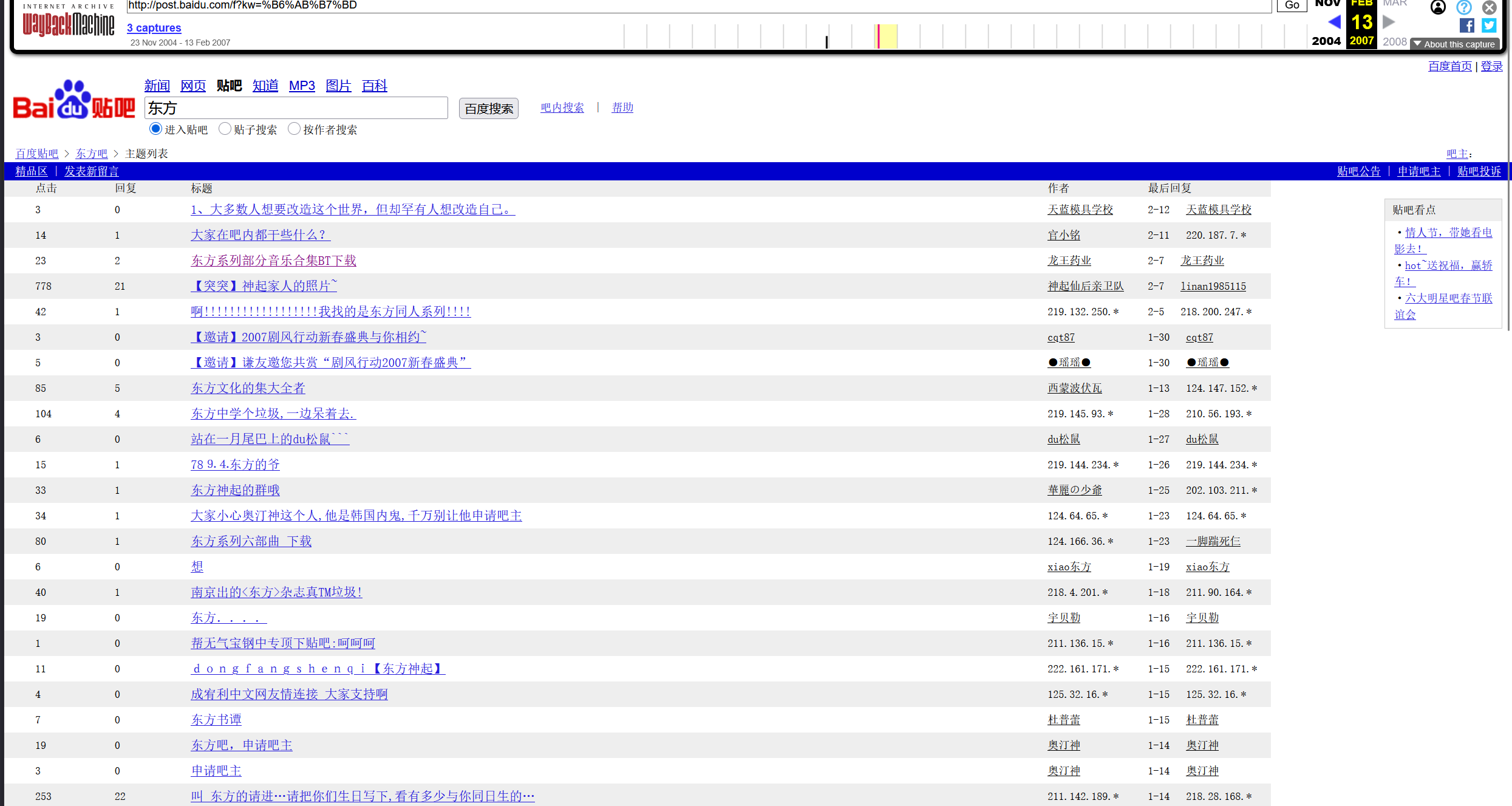Select the 按作者搜索 radio option
The image size is (1512, 806).
pos(294,129)
